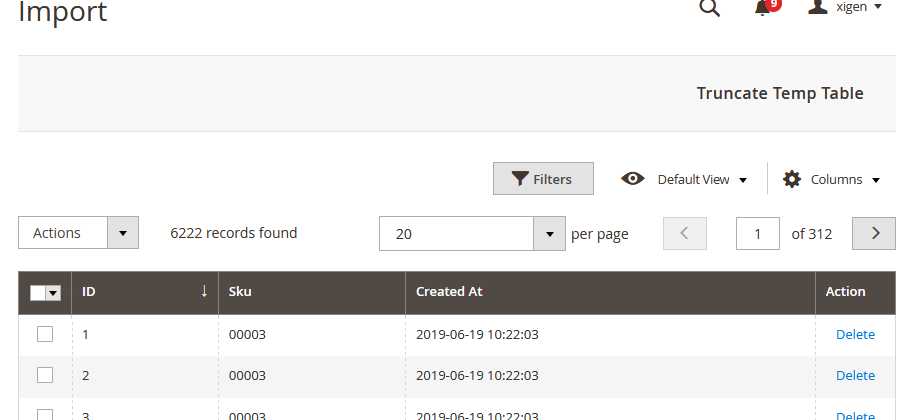Screen dimensions: 912x420
Task: Click the xigen user account icon
Action: (x=818, y=6)
